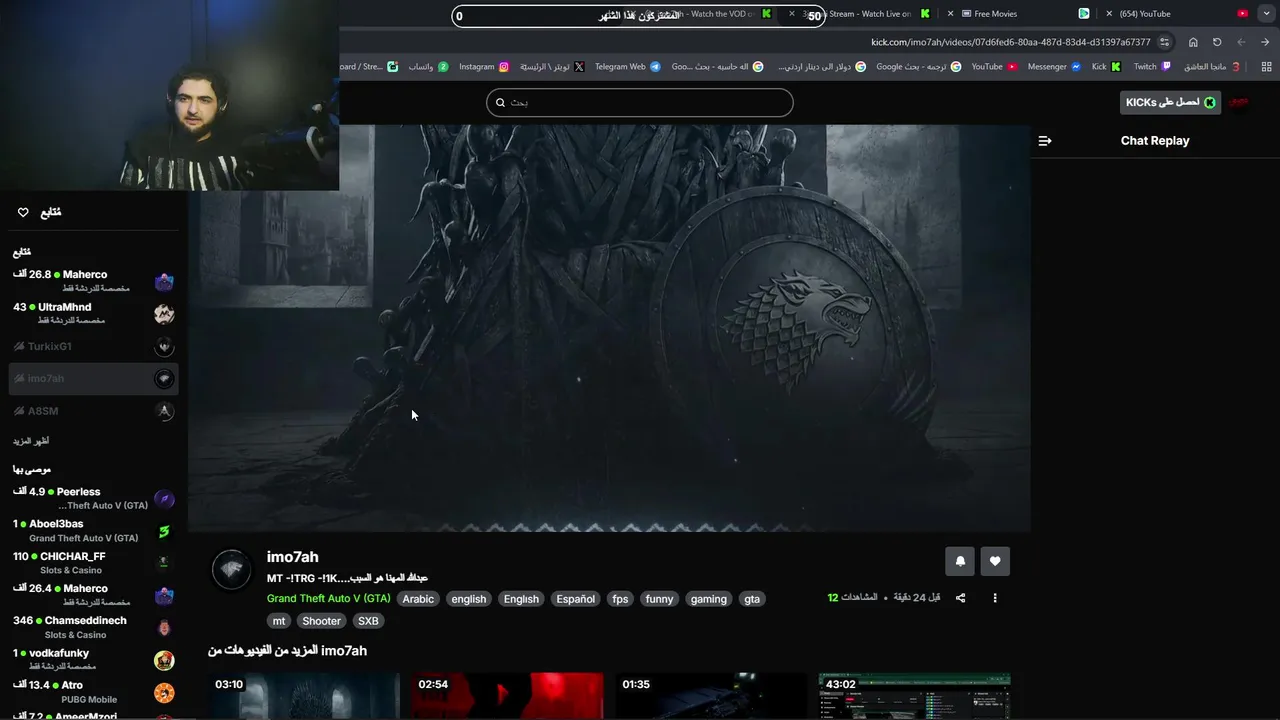Click the imo7ah wolf profile avatar

click(231, 569)
